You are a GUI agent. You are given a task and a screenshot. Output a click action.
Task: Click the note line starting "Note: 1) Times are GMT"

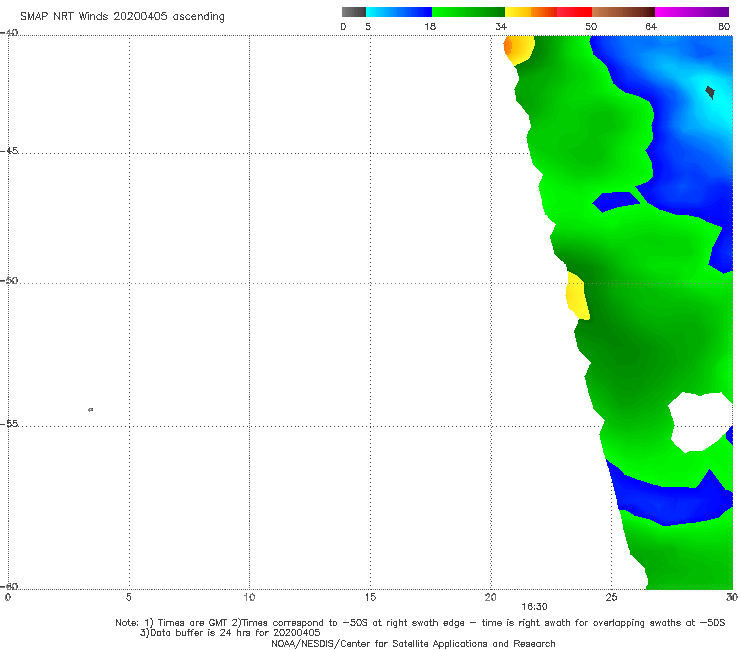[420, 623]
